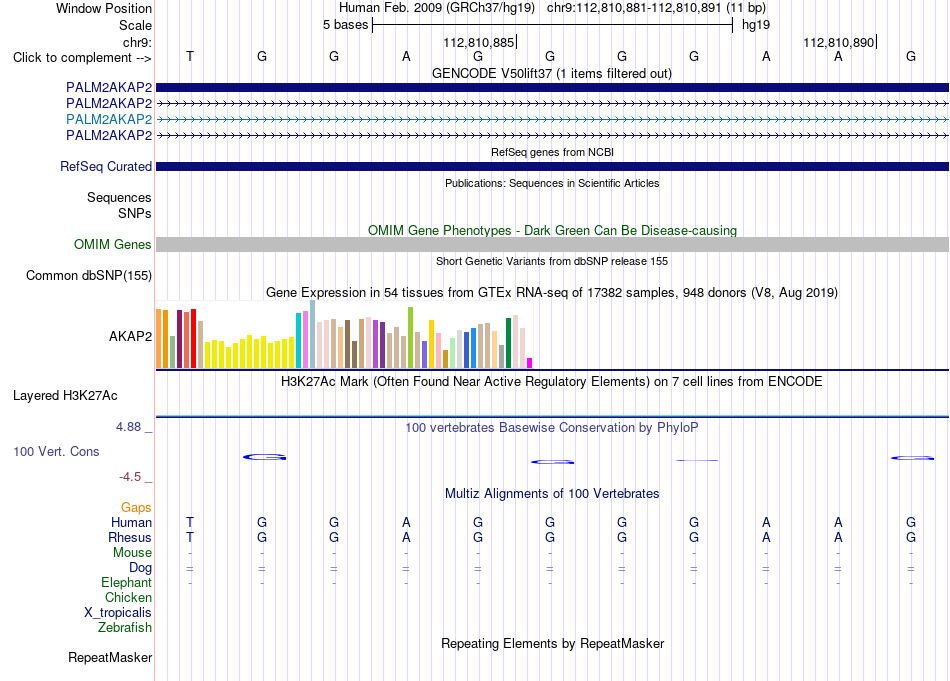Select the Zebrafish species label
This screenshot has width=950, height=681.
pos(125,628)
